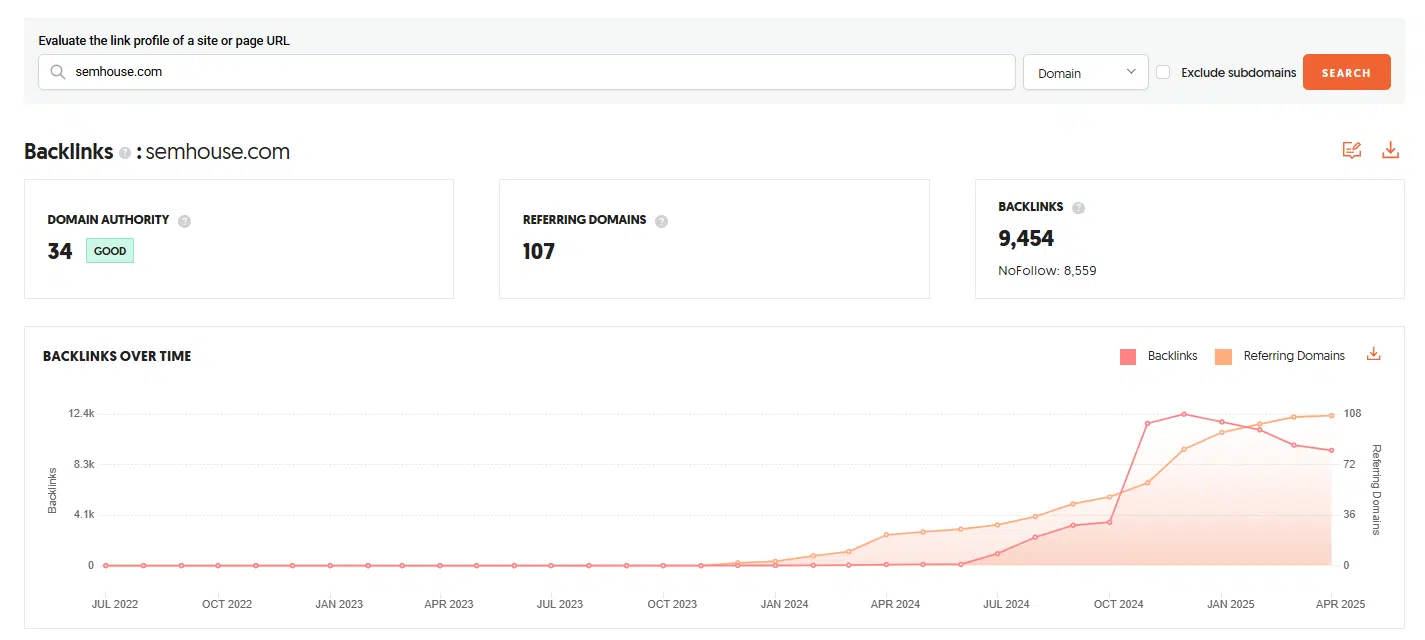This screenshot has height=640, width=1425.
Task: Click the Referring Domains legend label
Action: (x=1294, y=356)
